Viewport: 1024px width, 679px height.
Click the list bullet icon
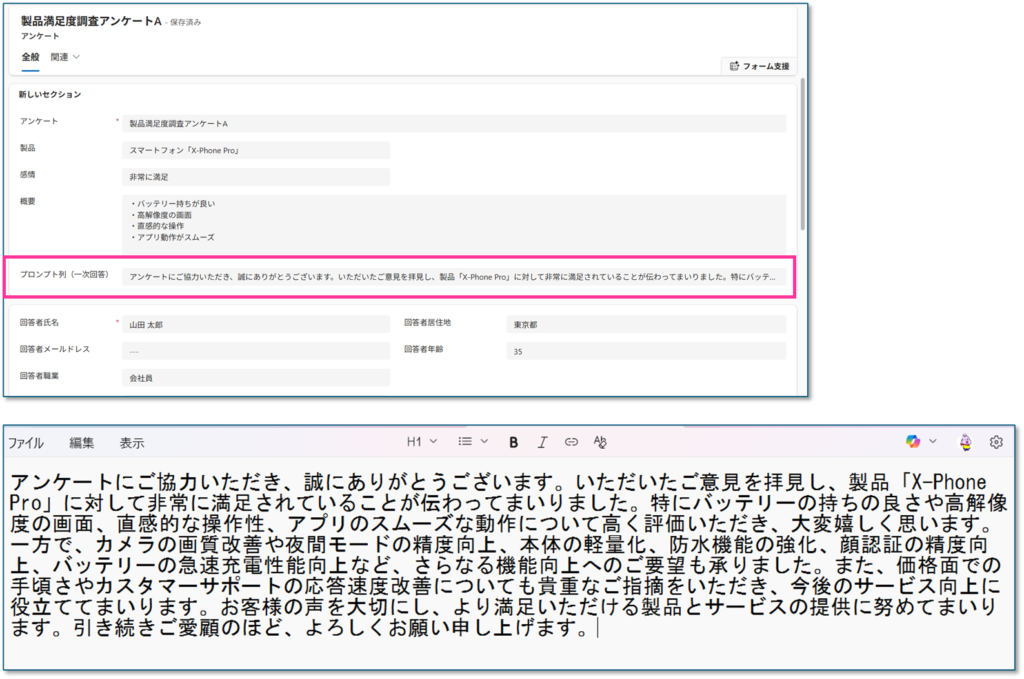(465, 441)
